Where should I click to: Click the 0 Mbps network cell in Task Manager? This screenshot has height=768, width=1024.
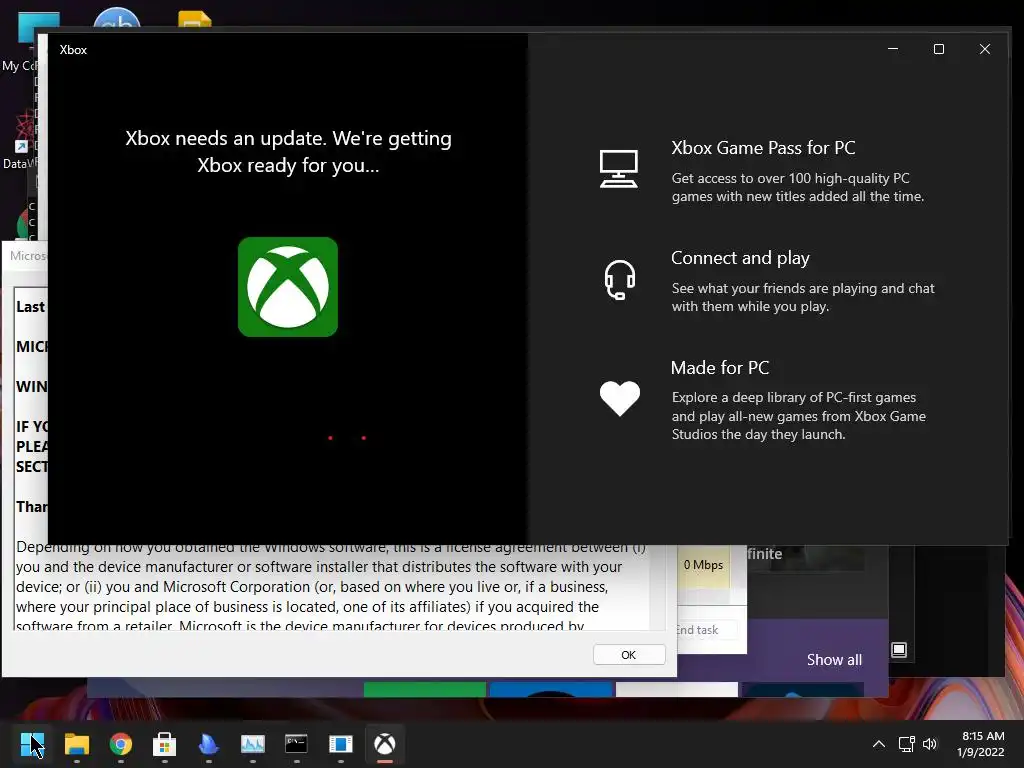click(703, 565)
